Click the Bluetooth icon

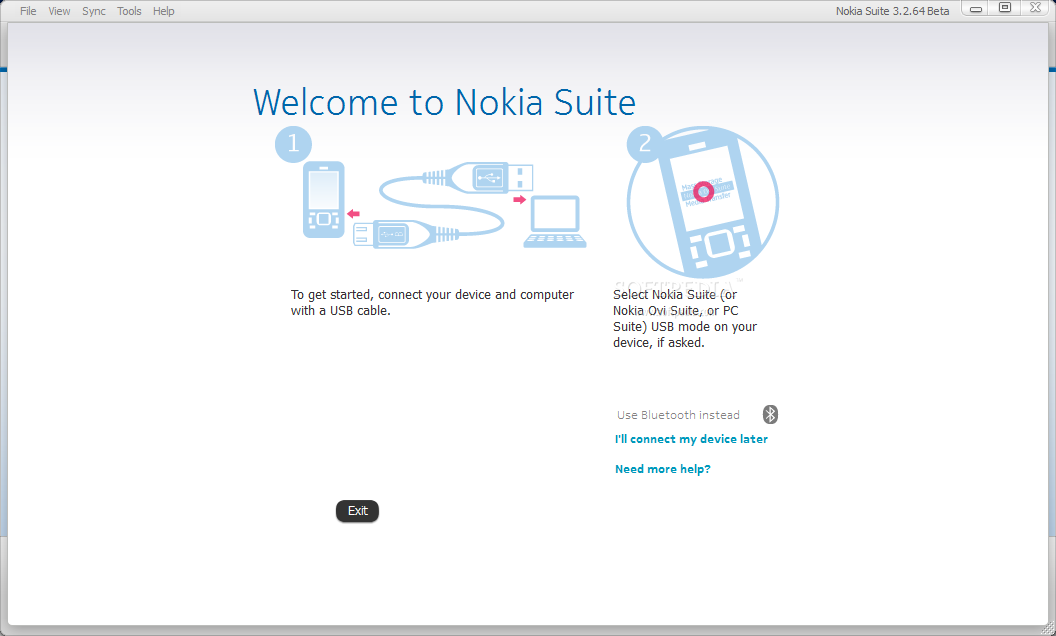click(x=770, y=414)
